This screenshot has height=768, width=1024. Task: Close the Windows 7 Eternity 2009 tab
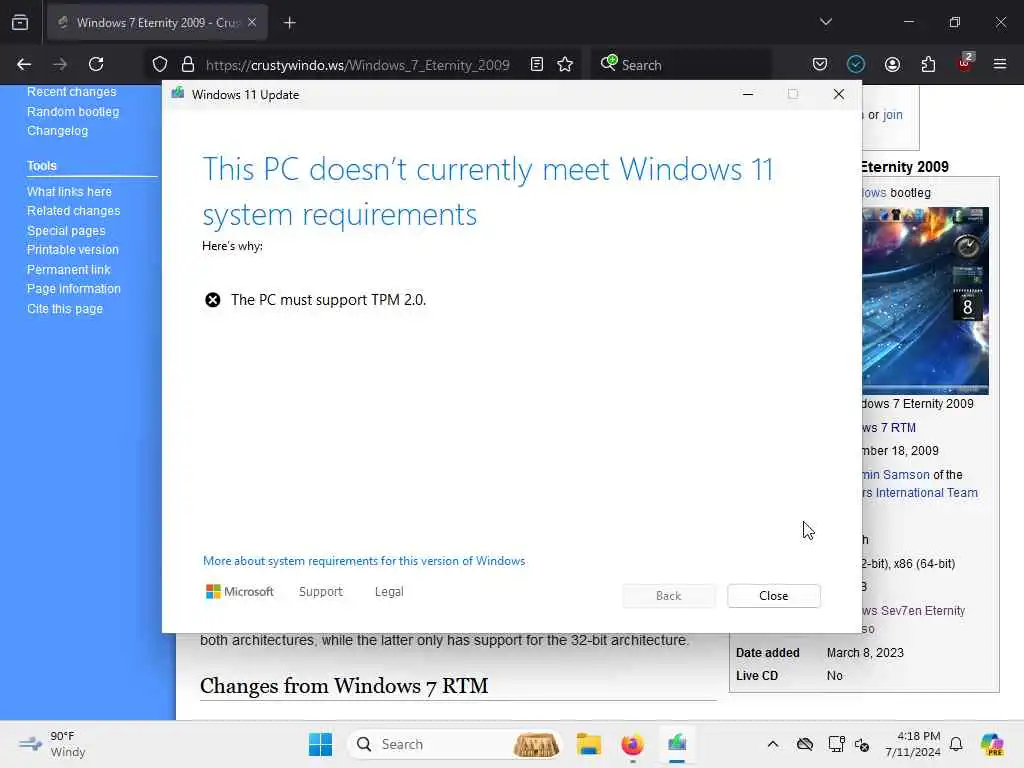[x=252, y=23]
